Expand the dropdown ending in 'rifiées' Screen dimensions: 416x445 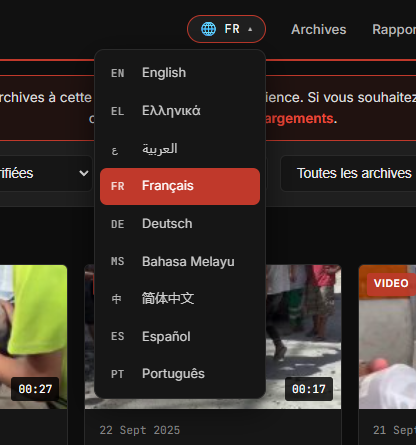pyautogui.click(x=46, y=173)
